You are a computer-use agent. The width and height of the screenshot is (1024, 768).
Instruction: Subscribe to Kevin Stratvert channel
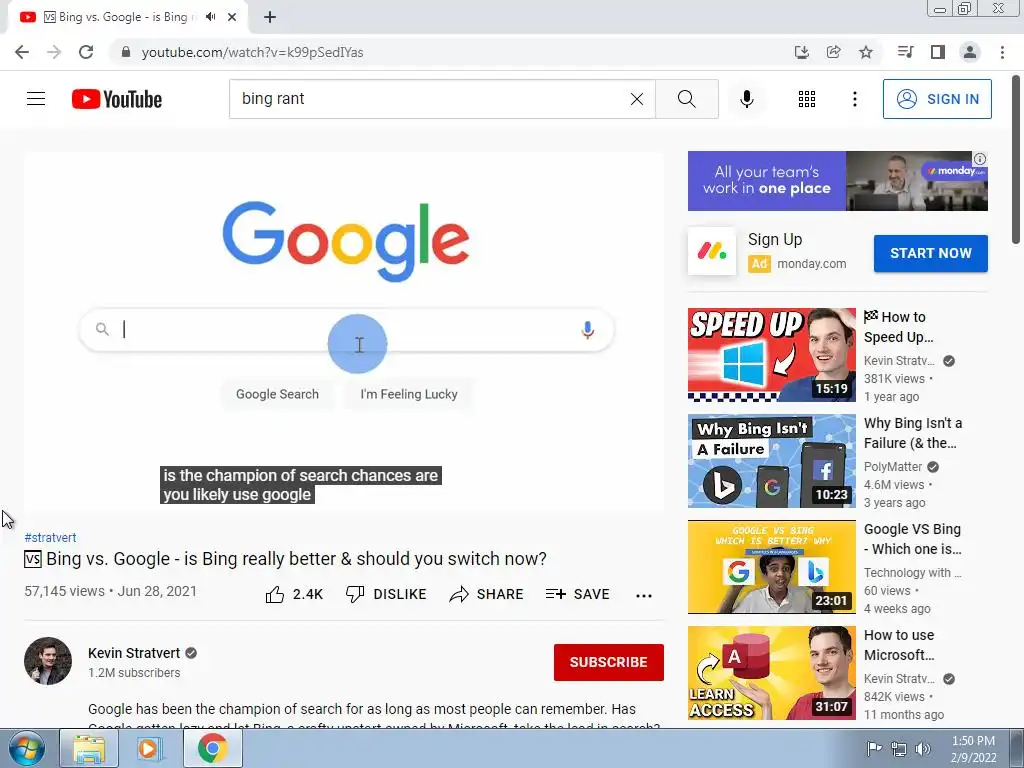(609, 662)
